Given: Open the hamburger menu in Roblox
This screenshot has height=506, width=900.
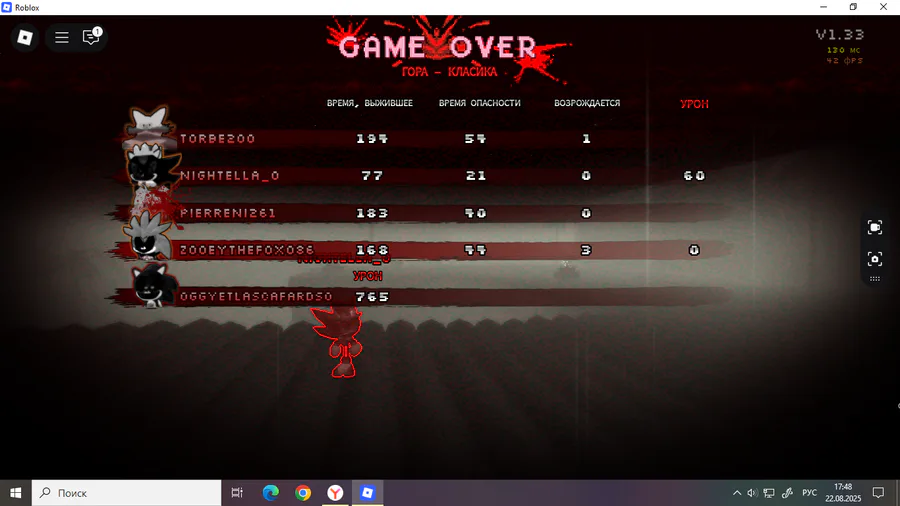Looking at the screenshot, I should 61,38.
